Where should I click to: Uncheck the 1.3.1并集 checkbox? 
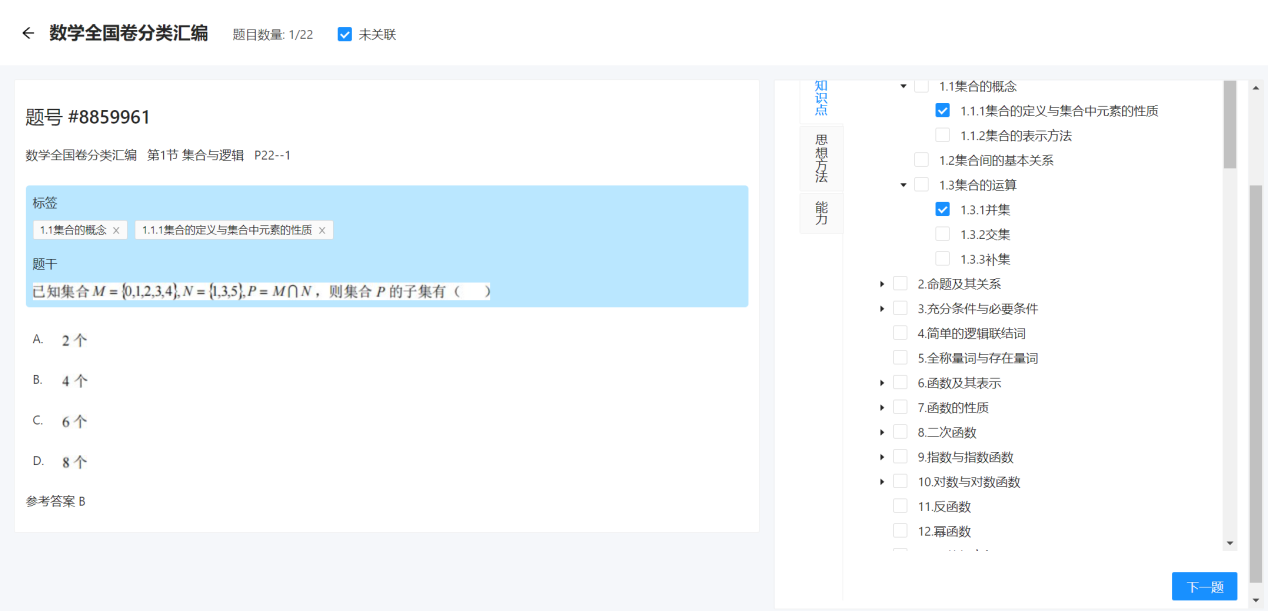(x=942, y=209)
